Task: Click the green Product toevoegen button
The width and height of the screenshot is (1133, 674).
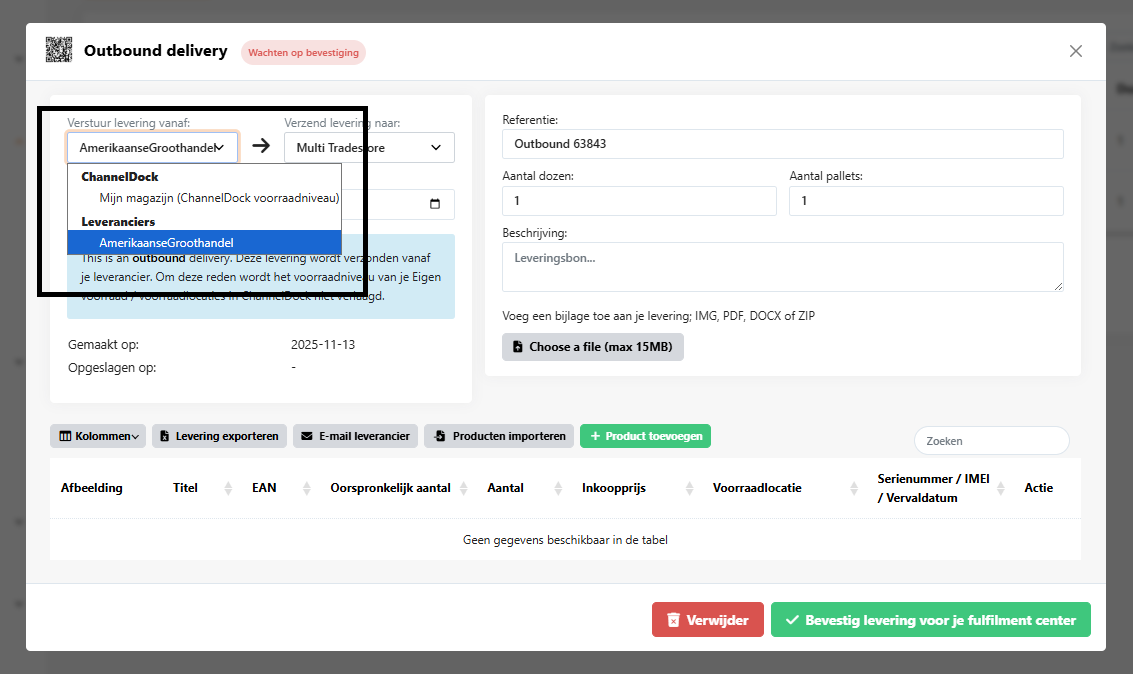Action: click(x=645, y=436)
